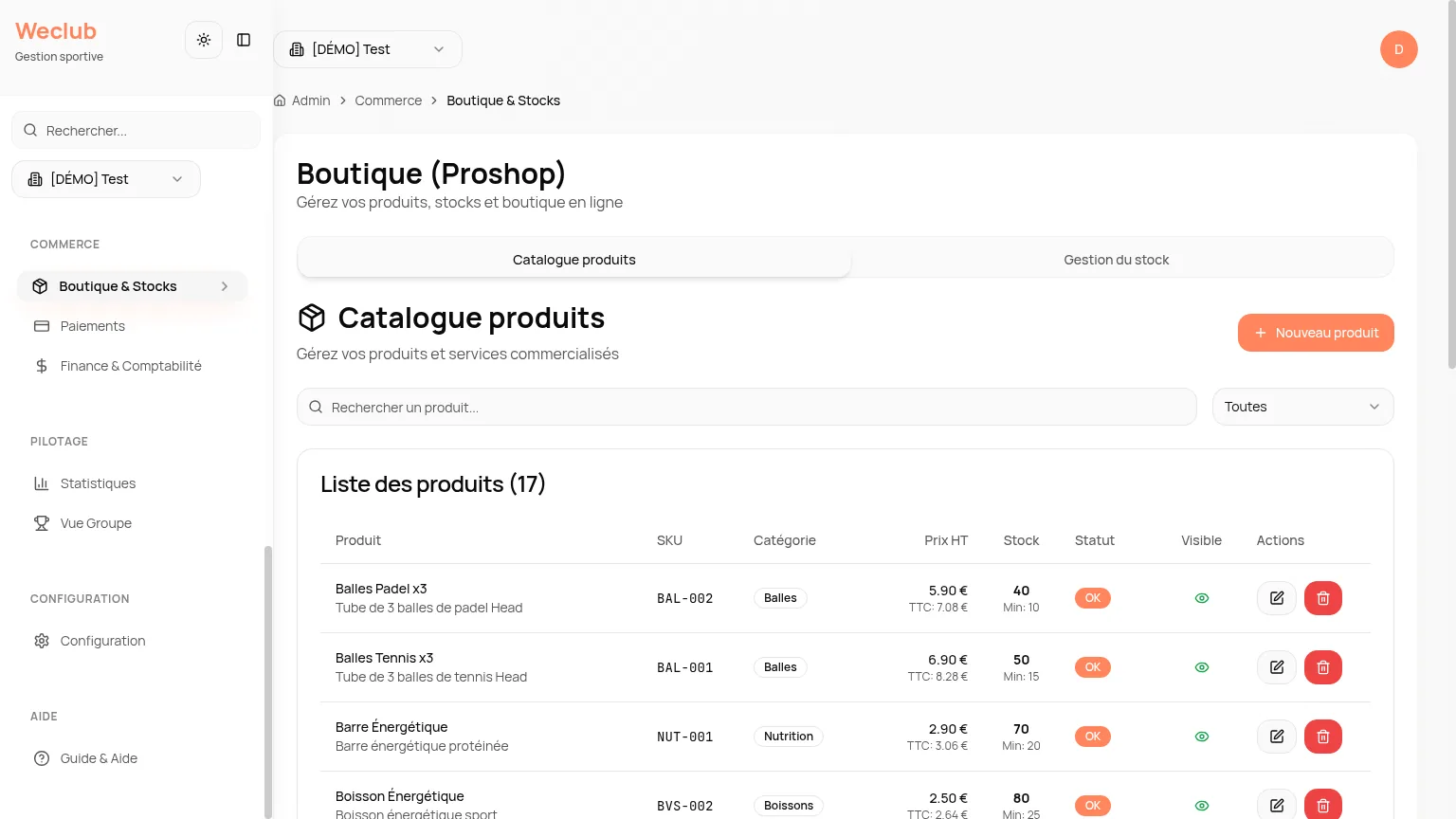Go to Admin breadcrumb link

coord(311,100)
